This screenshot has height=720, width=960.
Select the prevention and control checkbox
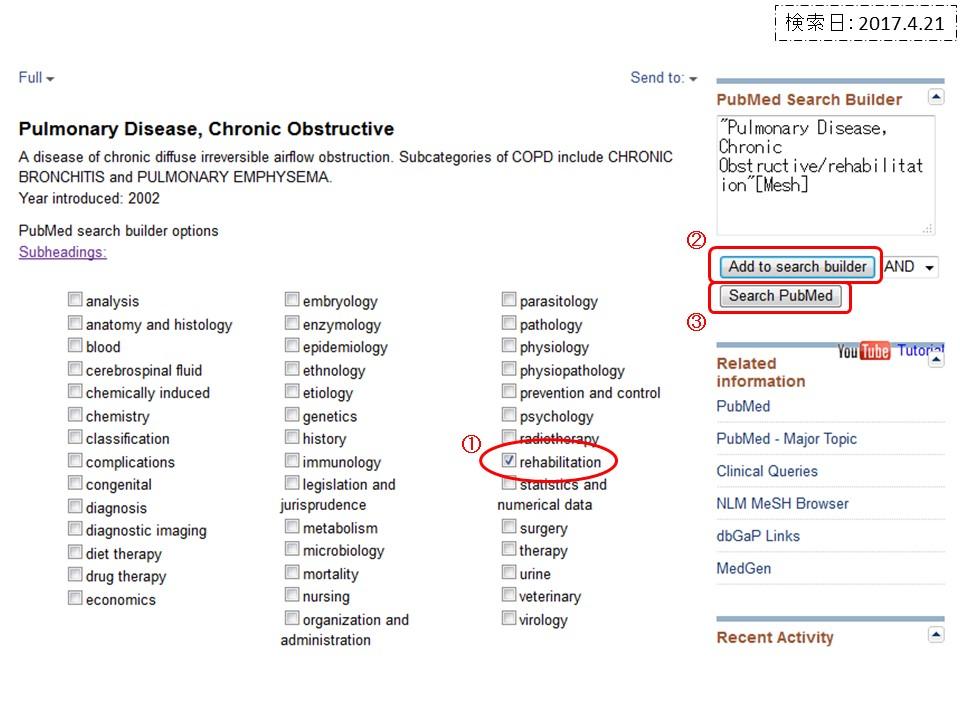[509, 391]
